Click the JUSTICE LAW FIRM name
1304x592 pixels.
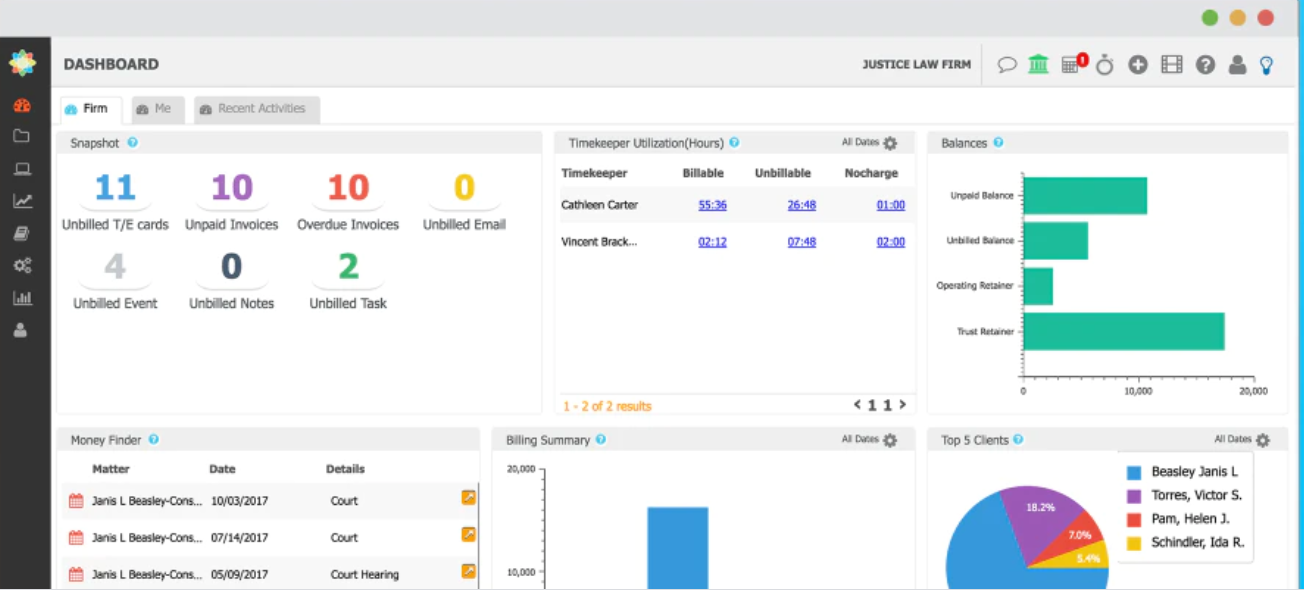coord(916,65)
